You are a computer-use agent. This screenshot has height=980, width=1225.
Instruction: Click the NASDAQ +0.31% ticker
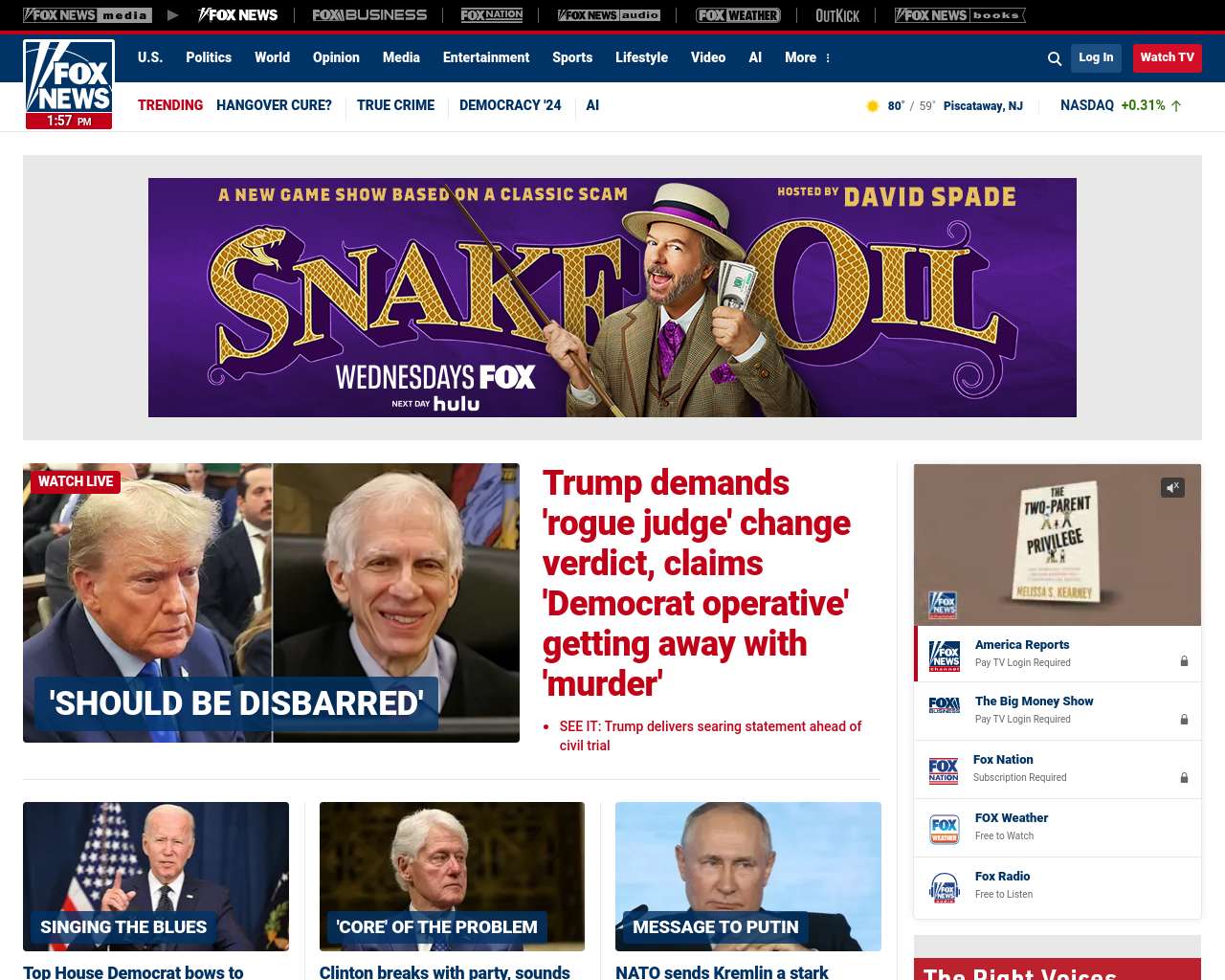click(1121, 105)
